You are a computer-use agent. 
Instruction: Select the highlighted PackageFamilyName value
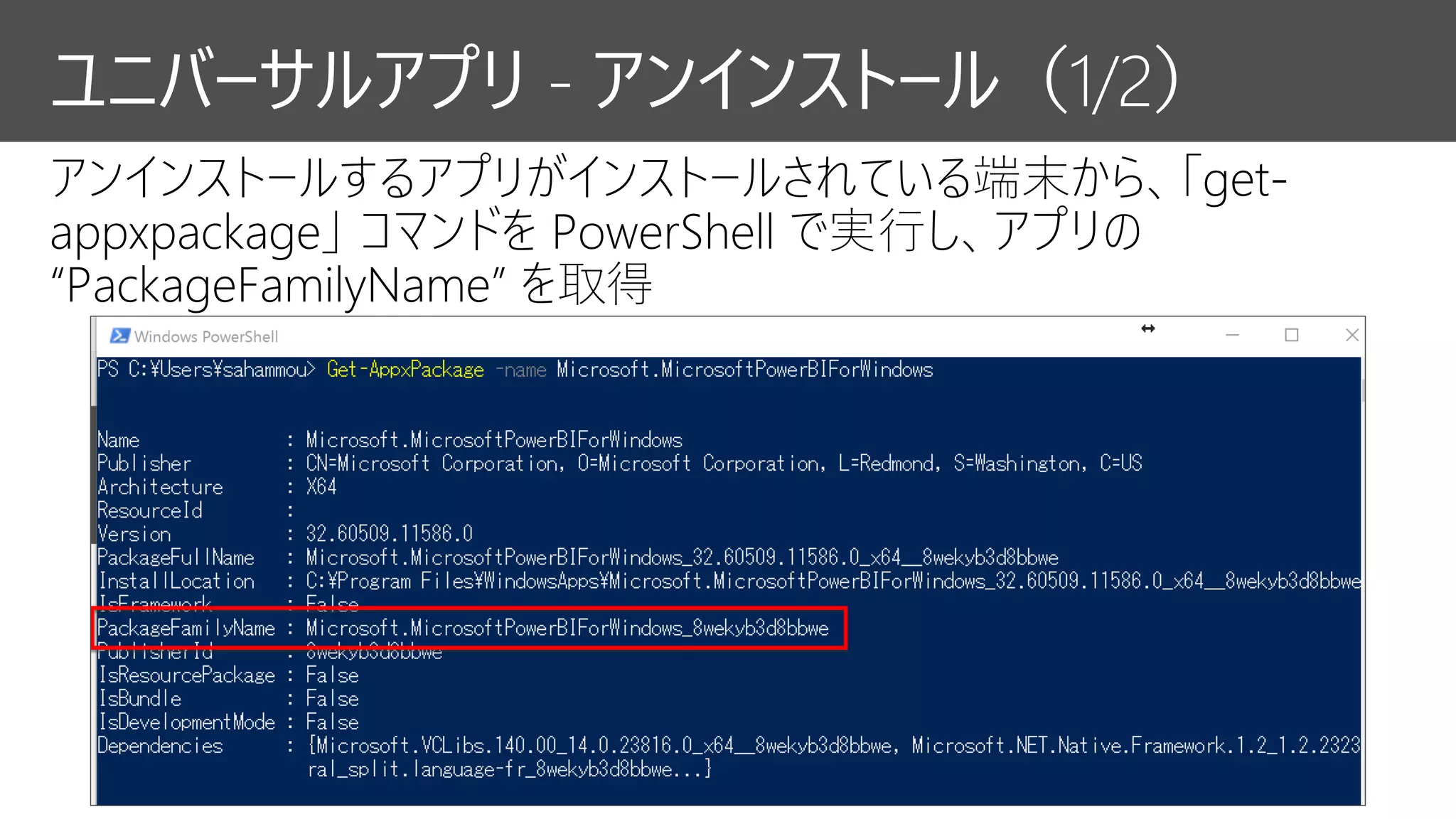point(567,628)
